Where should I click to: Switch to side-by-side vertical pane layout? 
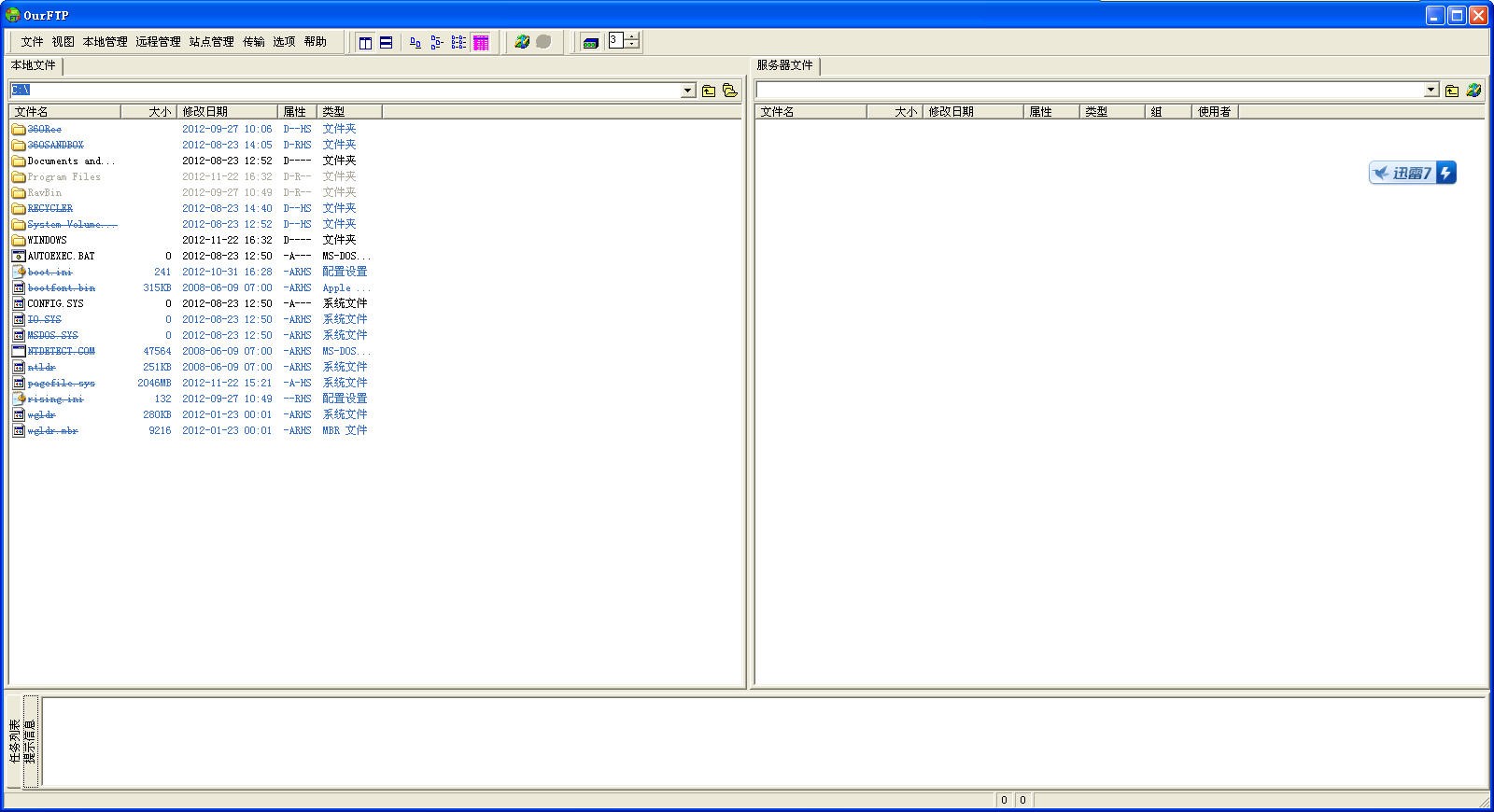pos(365,42)
